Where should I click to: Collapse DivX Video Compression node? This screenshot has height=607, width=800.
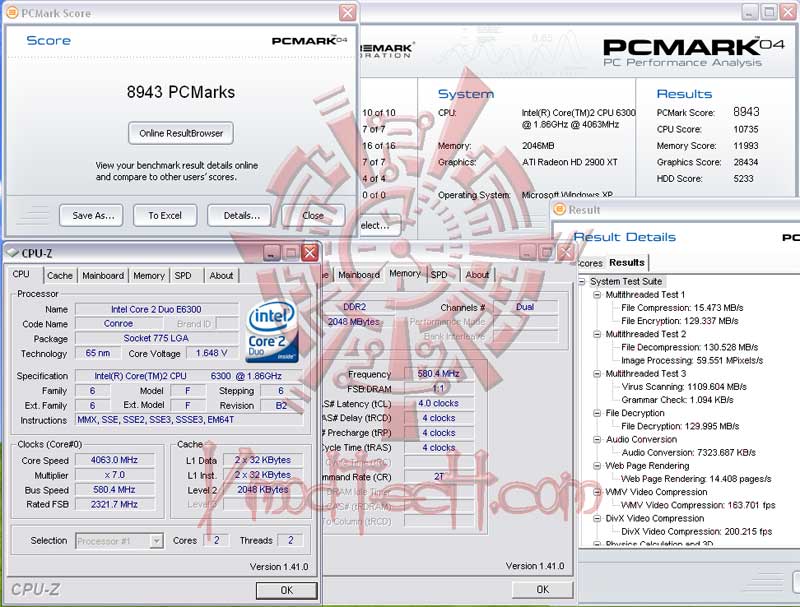[597, 519]
